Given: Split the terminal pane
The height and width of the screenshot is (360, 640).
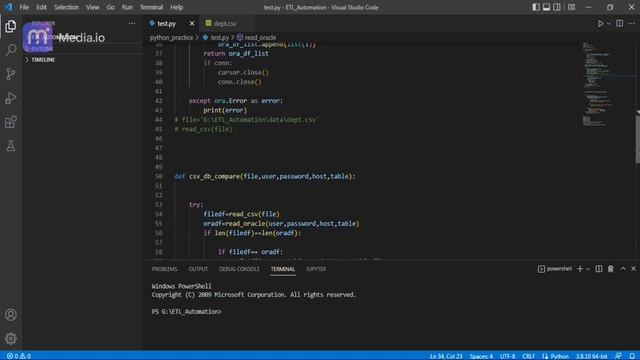Looking at the screenshot, I should tap(598, 269).
